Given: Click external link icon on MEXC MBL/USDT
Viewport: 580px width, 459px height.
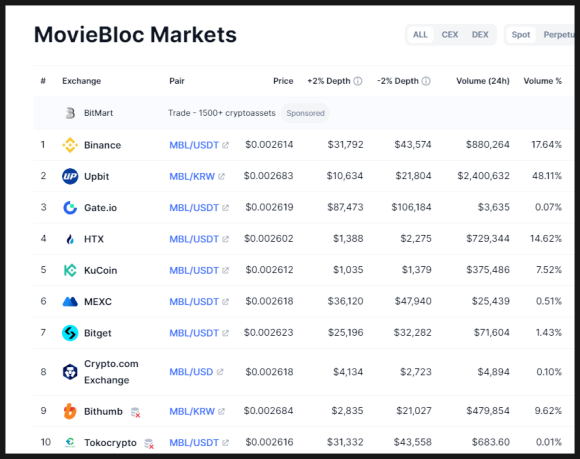Looking at the screenshot, I should click(x=225, y=302).
